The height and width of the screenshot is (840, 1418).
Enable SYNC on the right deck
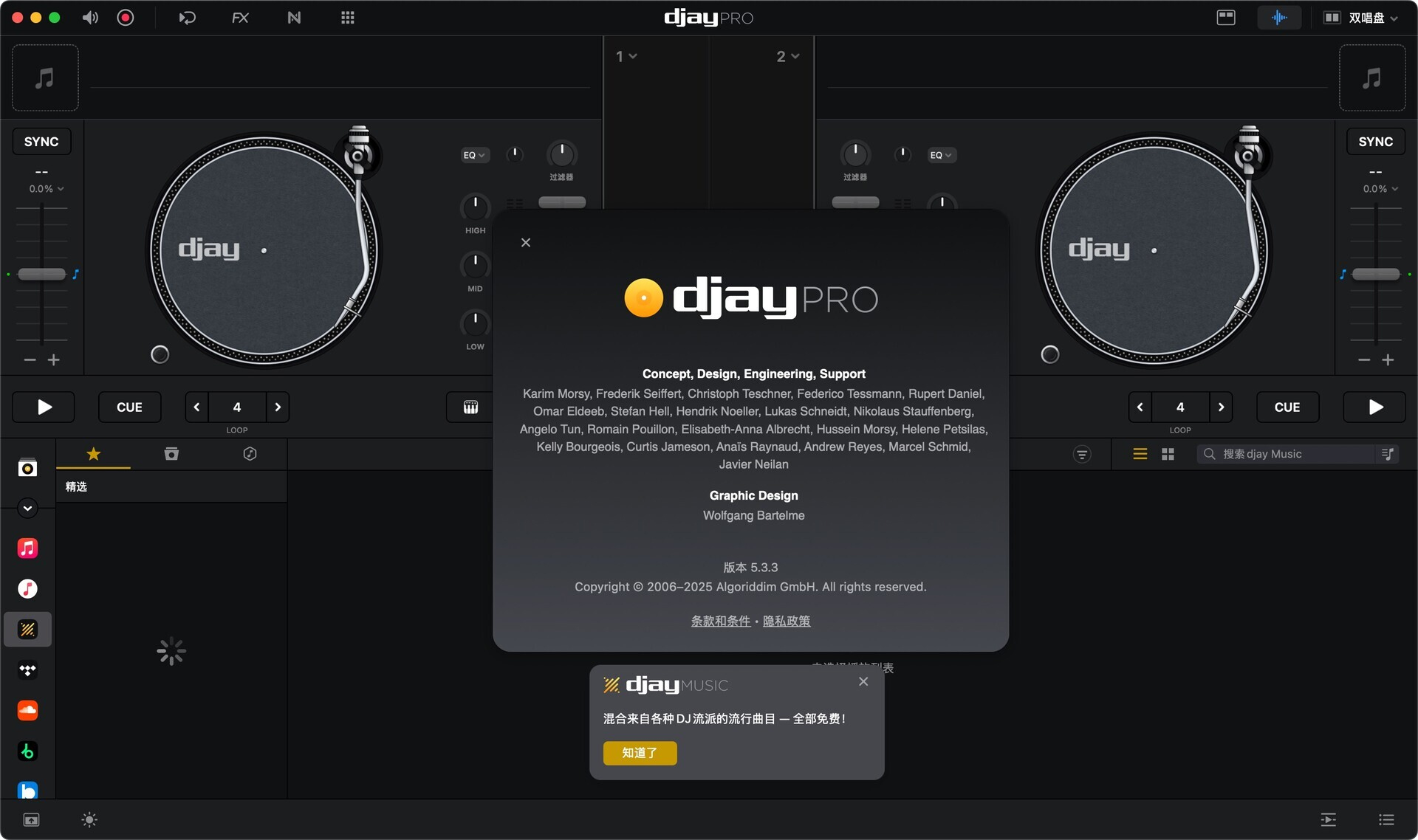(x=1375, y=142)
